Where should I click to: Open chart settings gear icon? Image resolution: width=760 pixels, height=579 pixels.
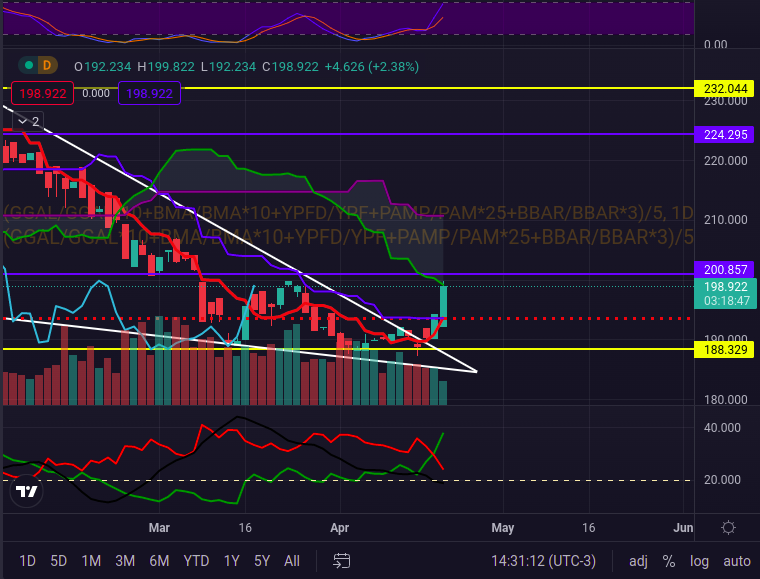click(x=728, y=528)
